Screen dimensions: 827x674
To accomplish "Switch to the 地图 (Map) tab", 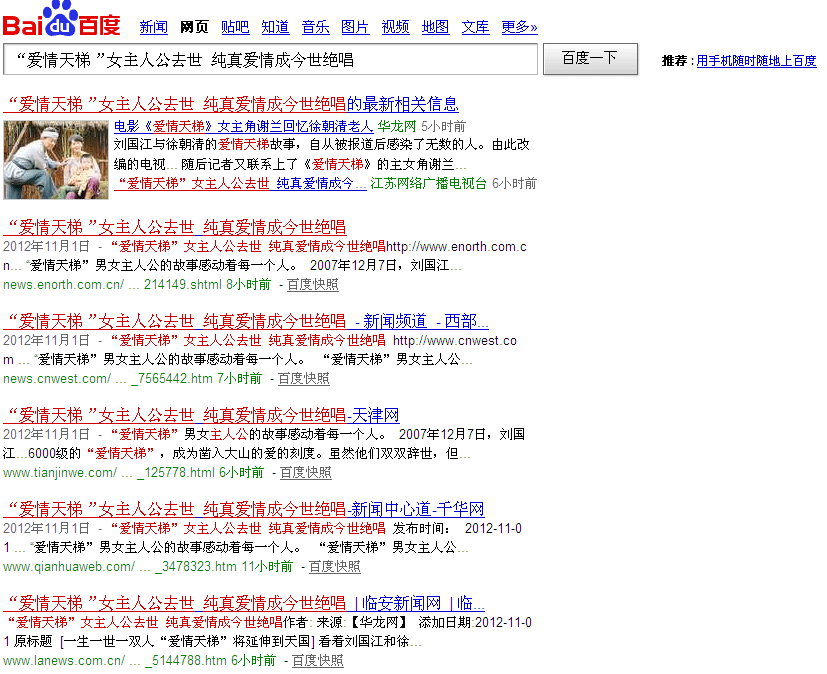I will click(435, 27).
